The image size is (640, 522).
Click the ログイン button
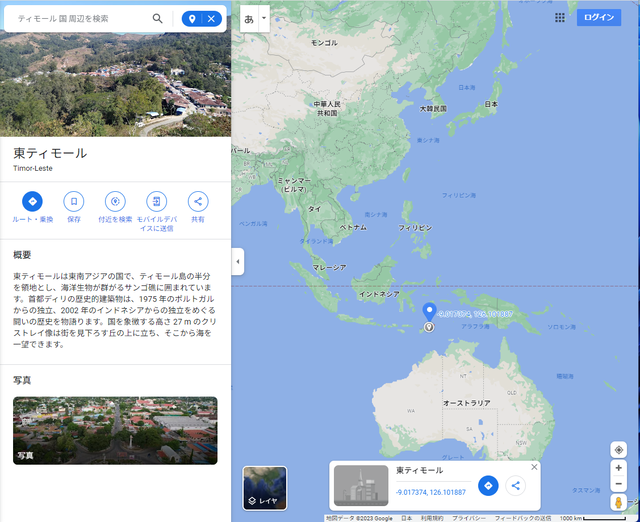599,18
